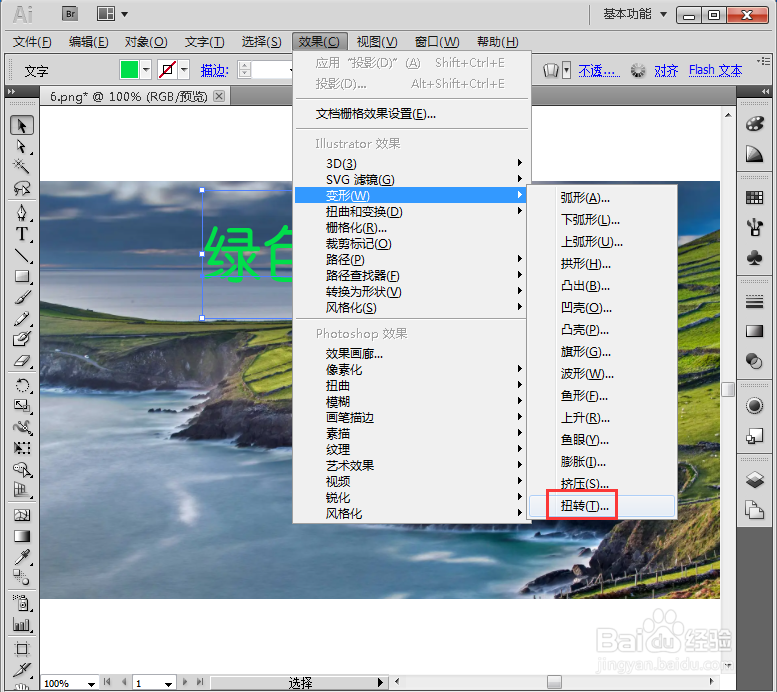This screenshot has width=777, height=692.
Task: Collapse the right panel dock arrows
Action: pos(765,92)
